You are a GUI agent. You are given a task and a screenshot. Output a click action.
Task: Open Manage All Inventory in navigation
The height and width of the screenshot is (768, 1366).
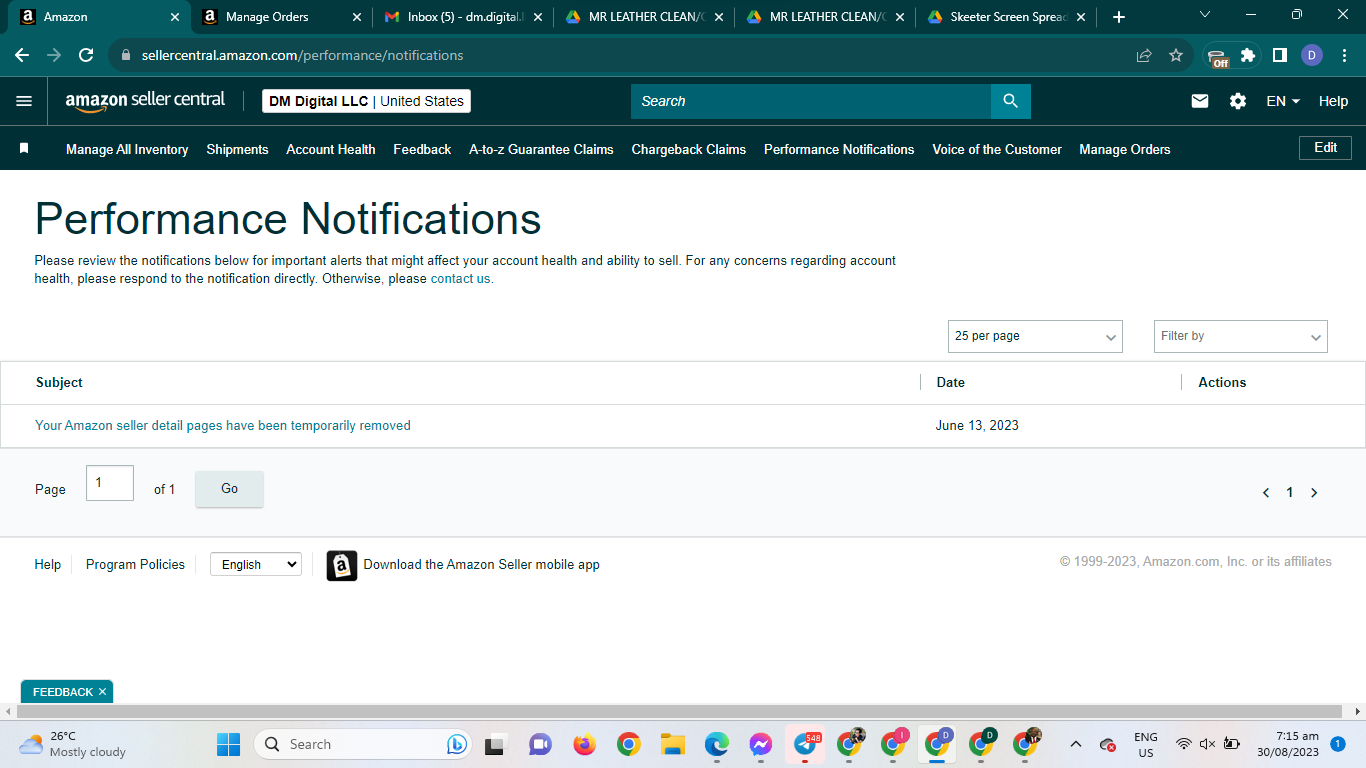(x=127, y=149)
